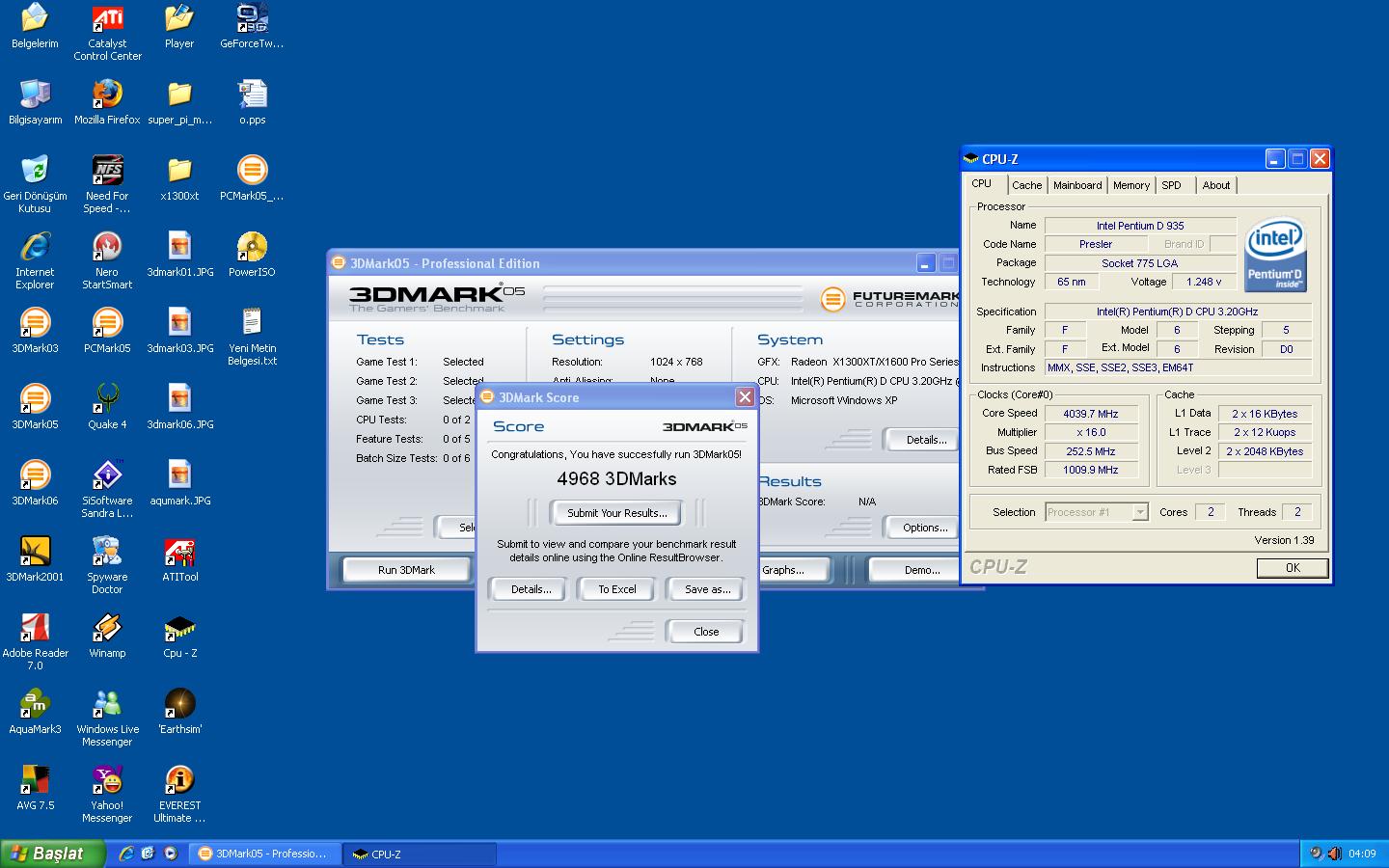Screen dimensions: 1389x868
Task: Open the Processor #1 selection dropdown
Action: [x=1097, y=512]
